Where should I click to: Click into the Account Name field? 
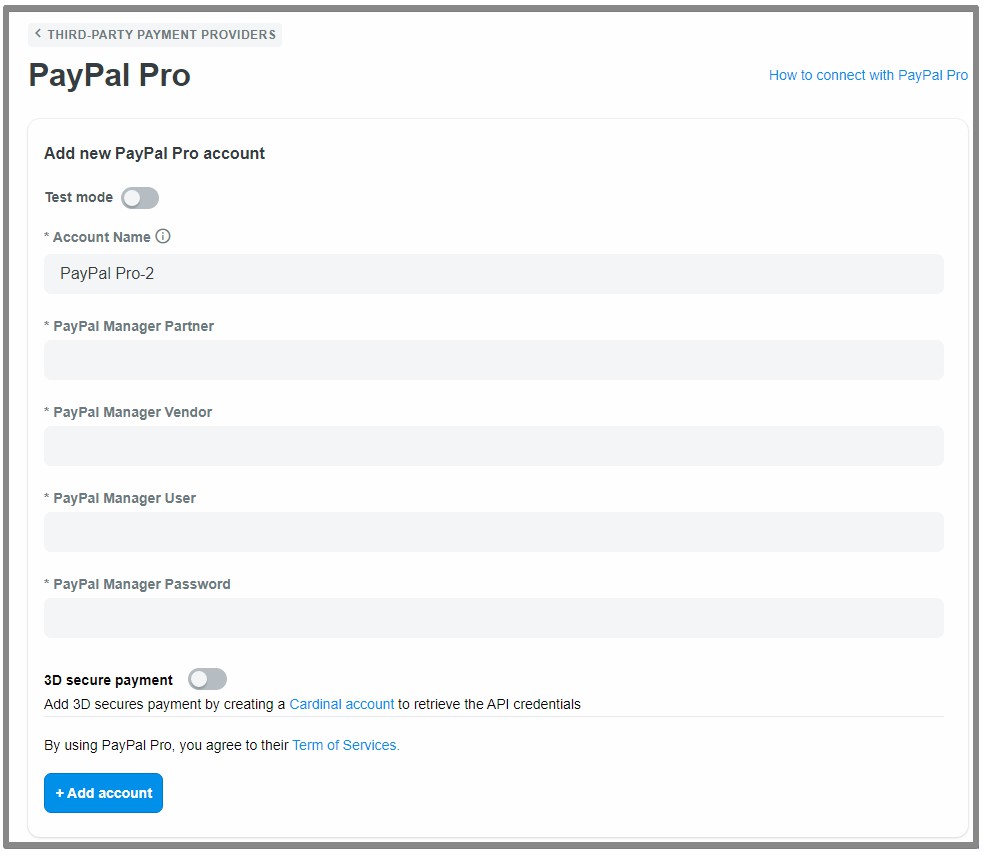click(493, 274)
